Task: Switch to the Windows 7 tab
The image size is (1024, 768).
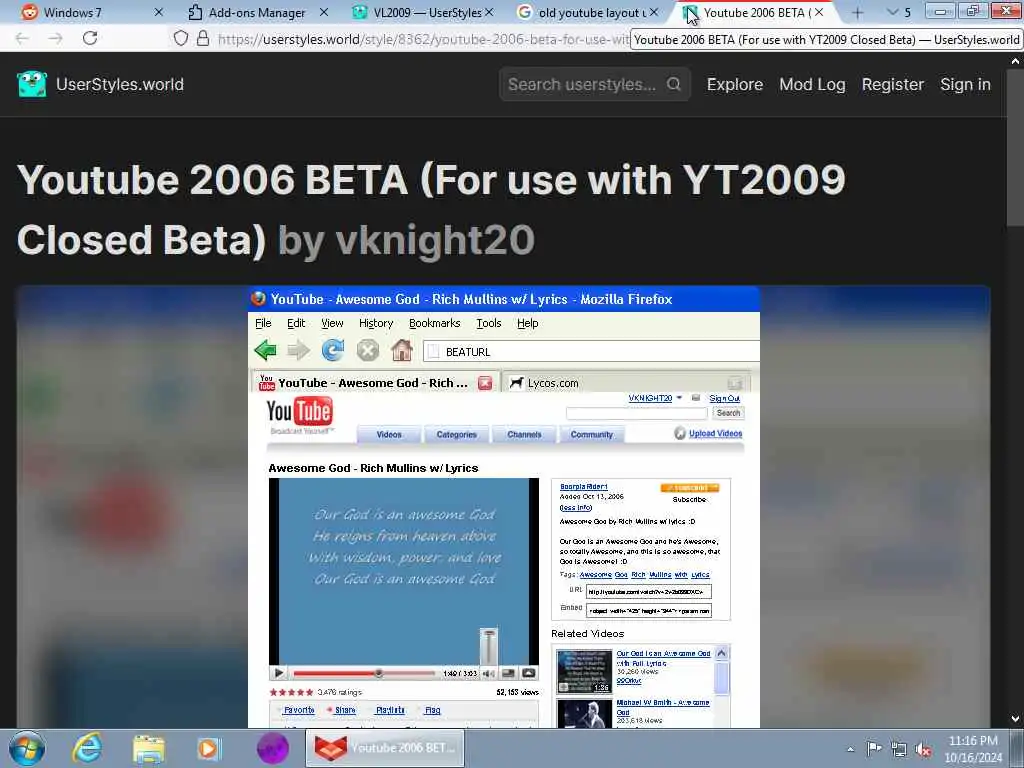Action: pos(91,12)
